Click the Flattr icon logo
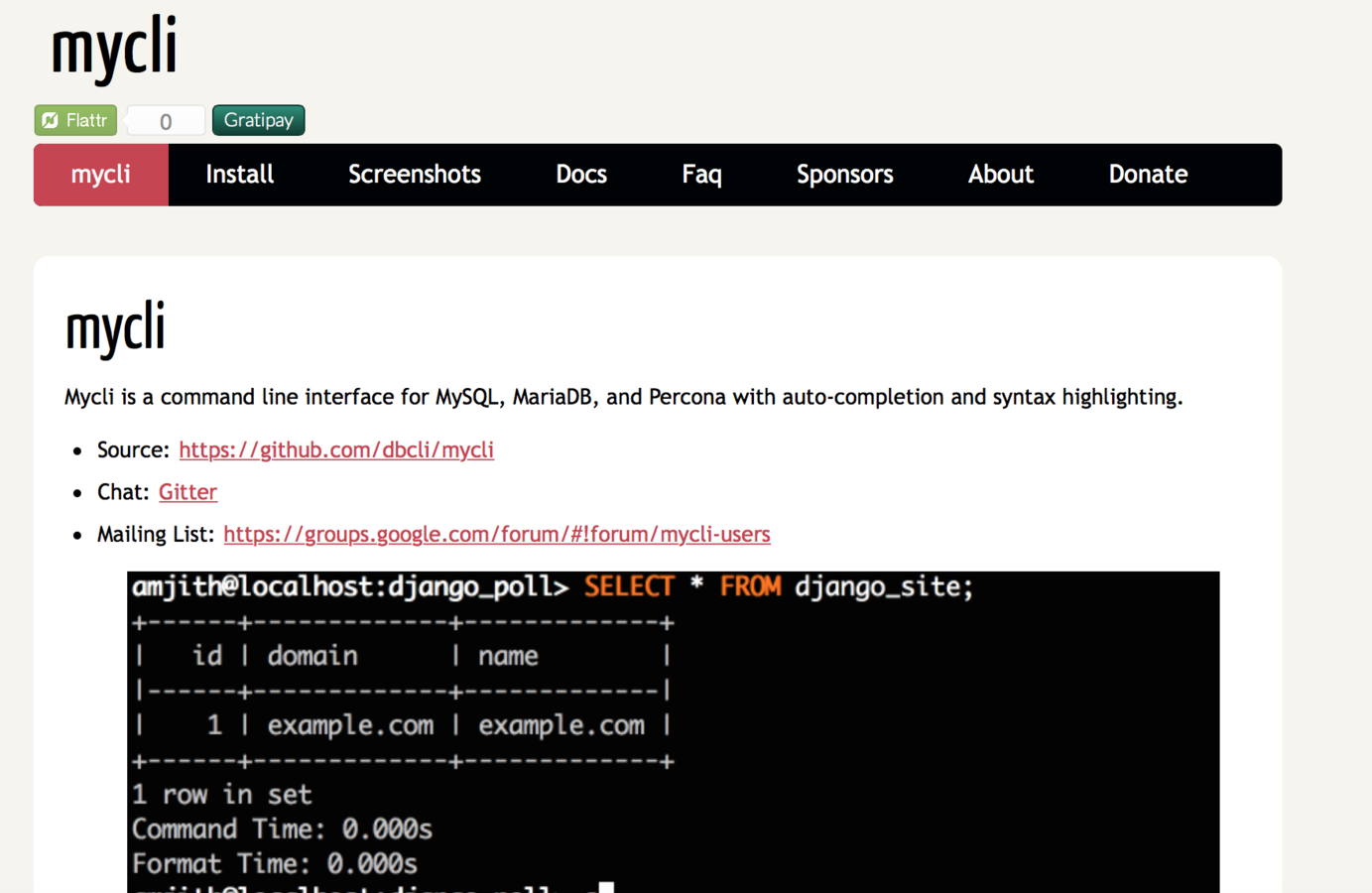Image resolution: width=1372 pixels, height=893 pixels. 51,120
